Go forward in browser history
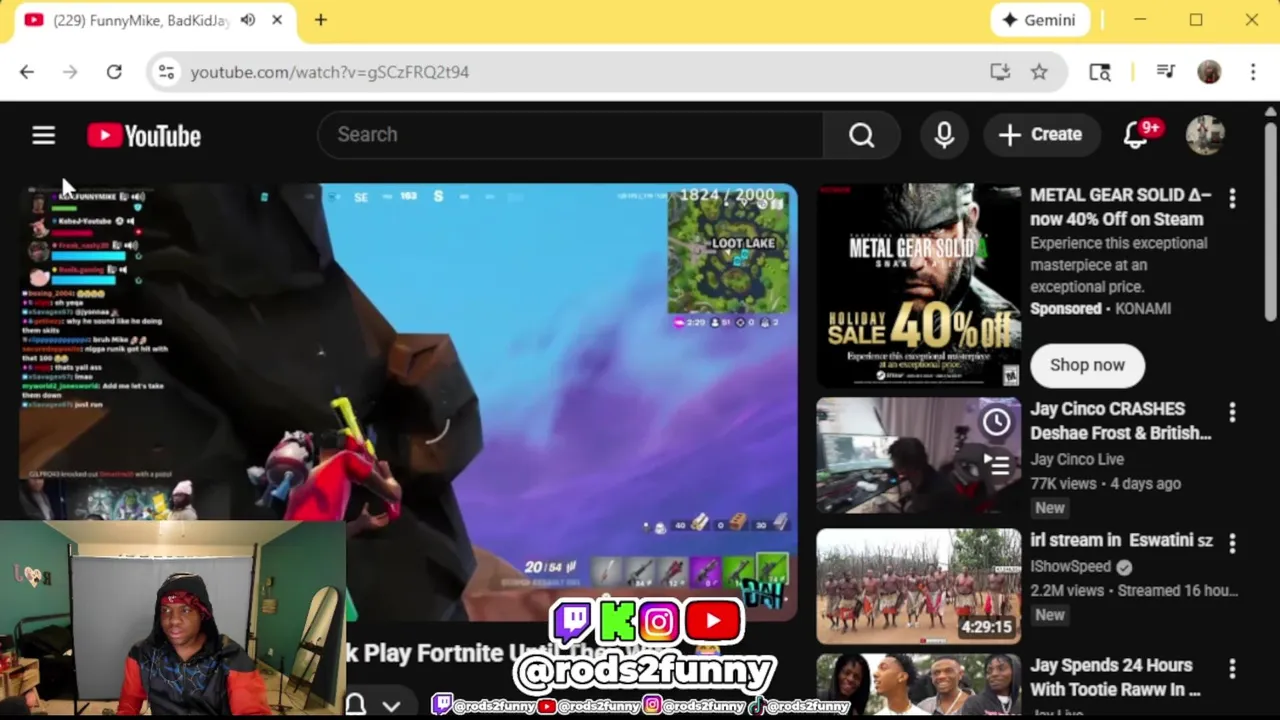Viewport: 1280px width, 720px height. coord(70,72)
